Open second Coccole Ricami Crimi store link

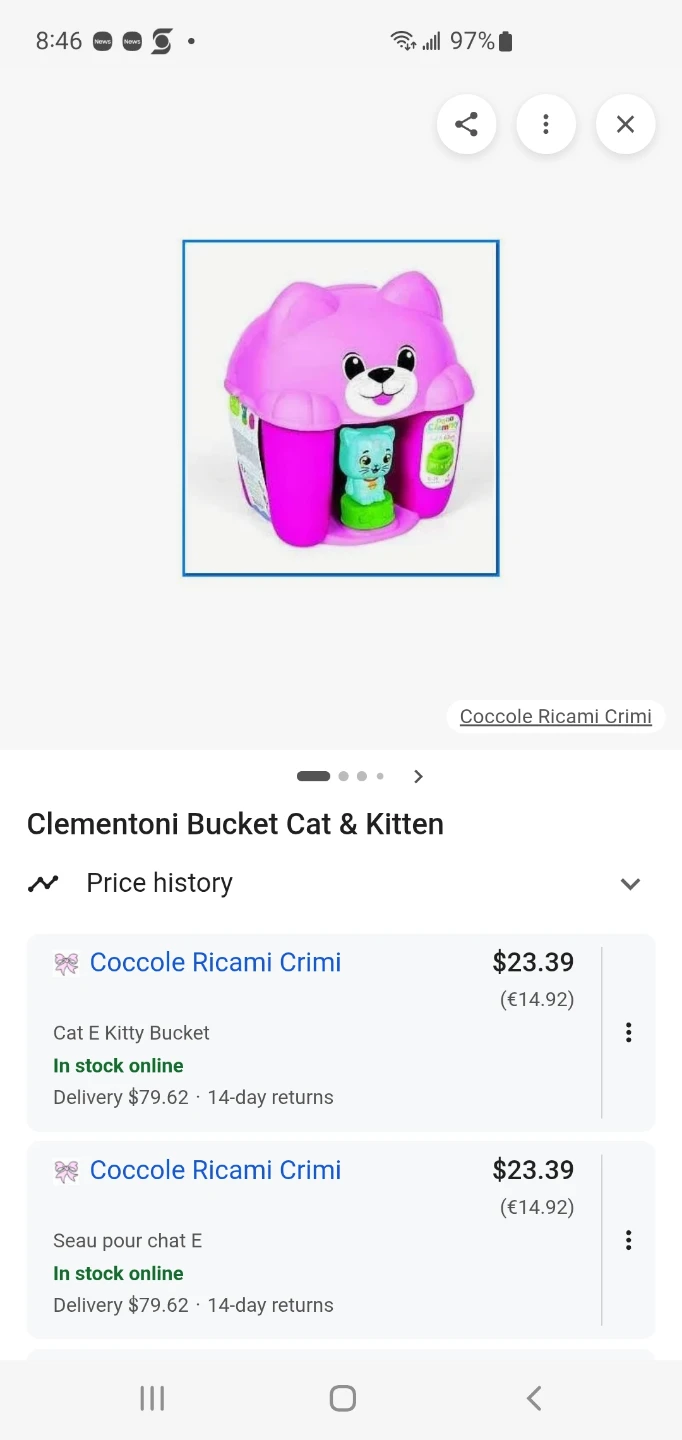(215, 1170)
